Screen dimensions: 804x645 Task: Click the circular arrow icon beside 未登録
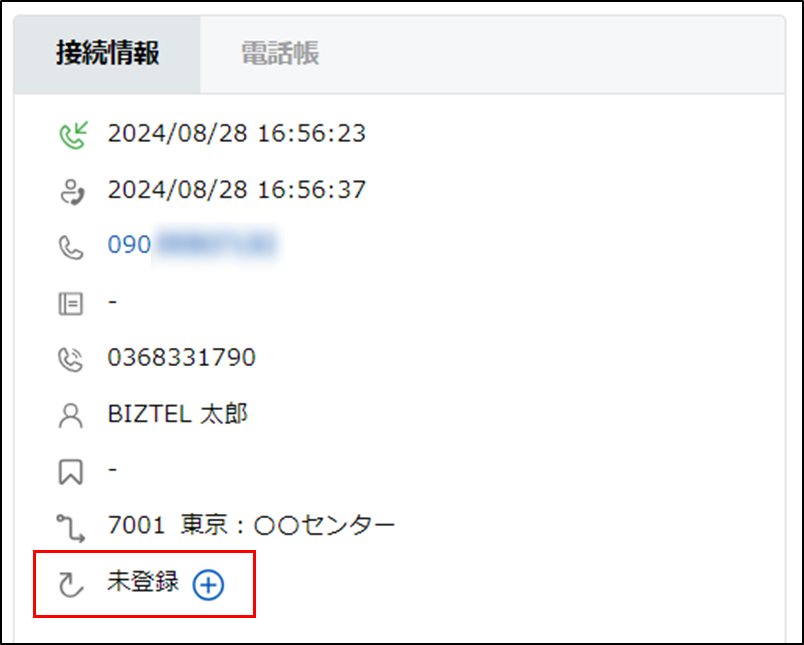tap(70, 585)
